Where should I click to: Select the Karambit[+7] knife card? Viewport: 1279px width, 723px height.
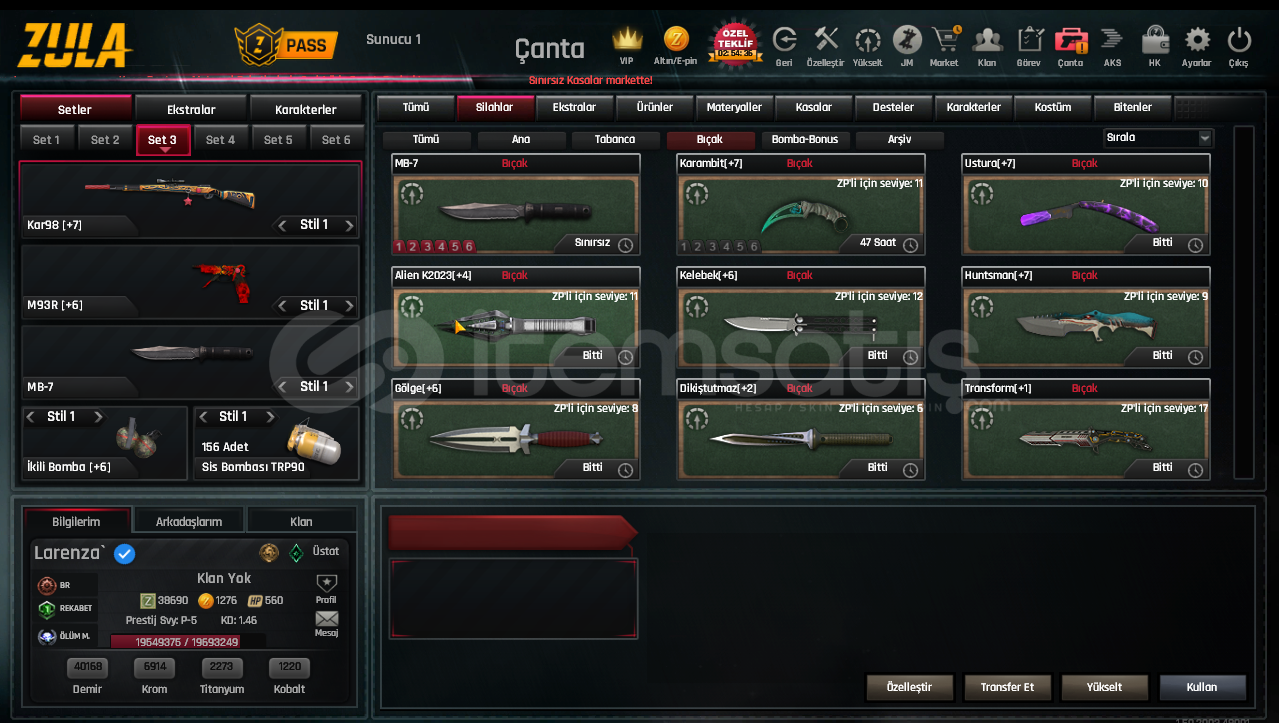[801, 204]
